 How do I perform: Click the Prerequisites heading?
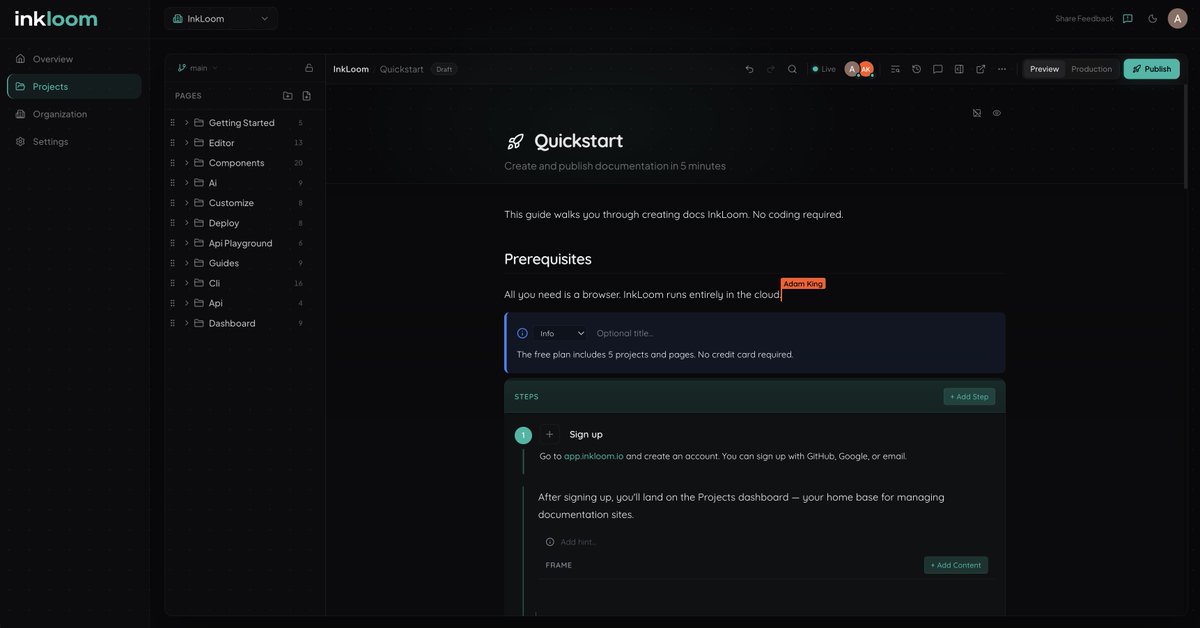(548, 259)
